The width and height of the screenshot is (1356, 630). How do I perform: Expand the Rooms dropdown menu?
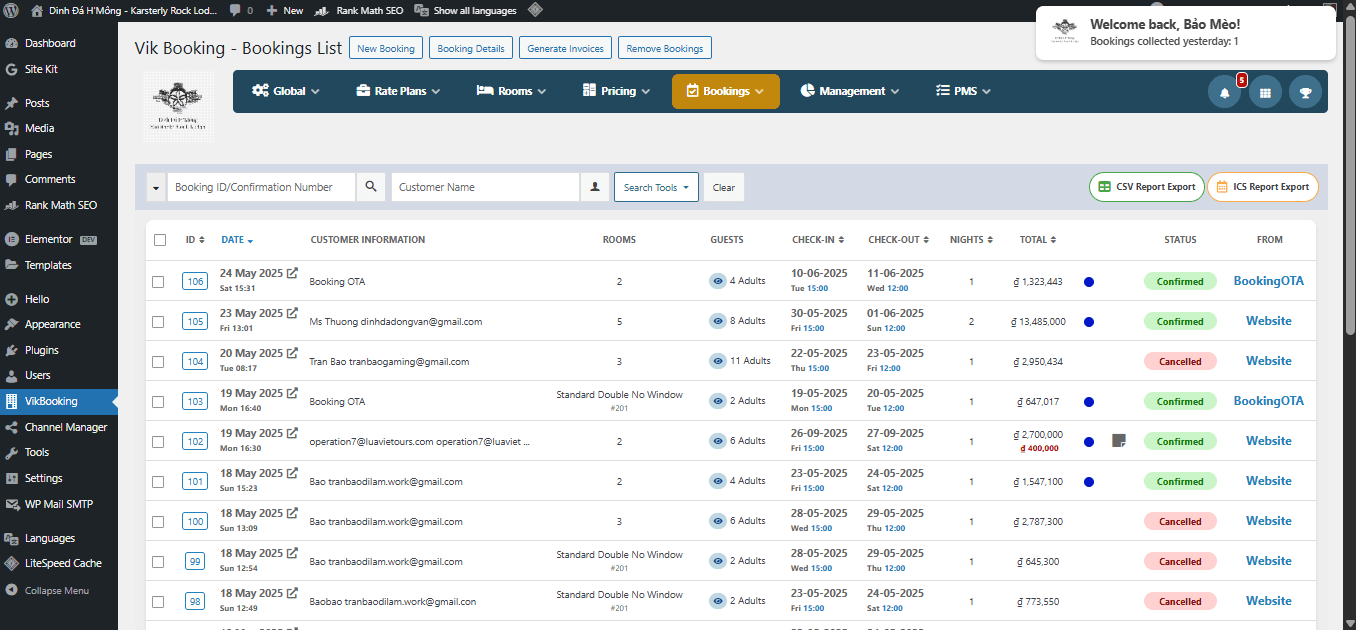[511, 91]
